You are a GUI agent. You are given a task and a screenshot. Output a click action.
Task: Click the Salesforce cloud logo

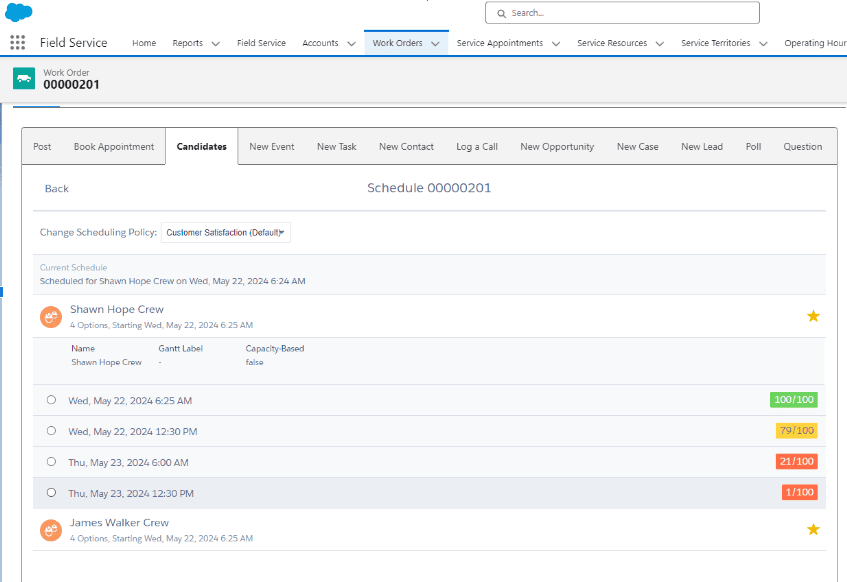(19, 12)
